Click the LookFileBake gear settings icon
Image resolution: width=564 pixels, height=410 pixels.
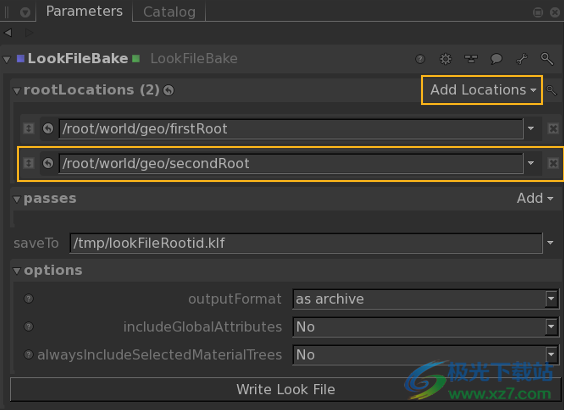[x=445, y=59]
